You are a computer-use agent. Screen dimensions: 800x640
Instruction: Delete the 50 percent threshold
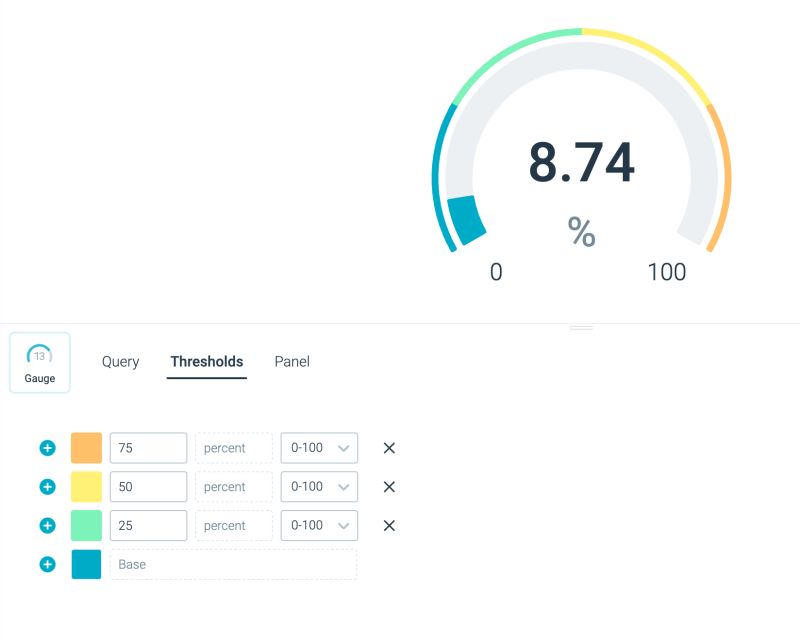tap(388, 486)
